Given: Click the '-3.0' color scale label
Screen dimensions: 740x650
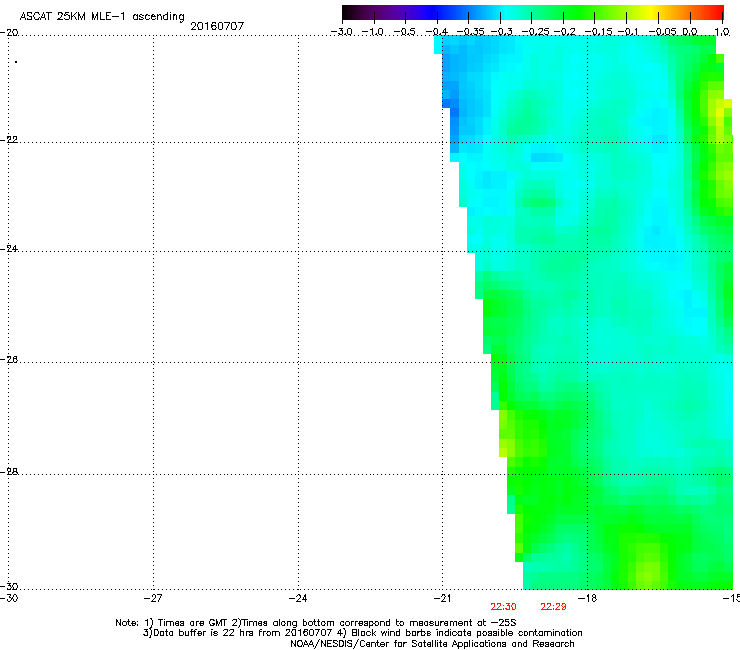Looking at the screenshot, I should tap(342, 32).
